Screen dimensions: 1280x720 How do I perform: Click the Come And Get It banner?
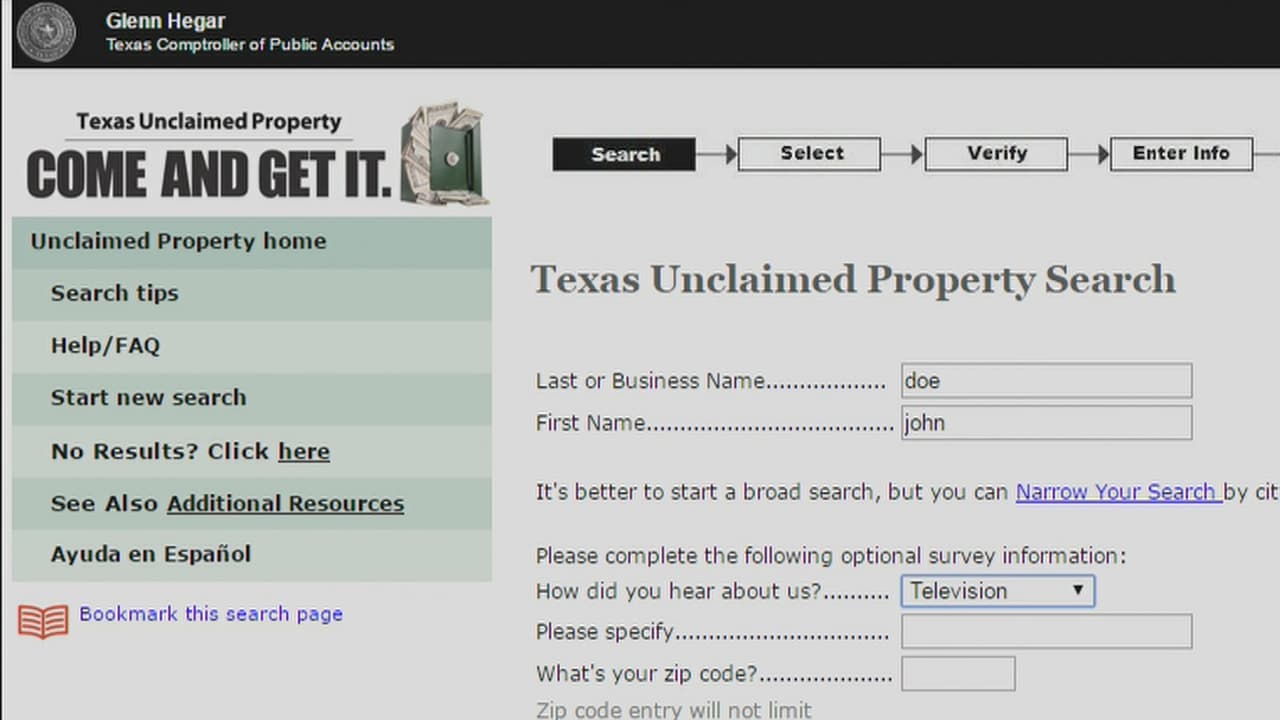coord(208,173)
